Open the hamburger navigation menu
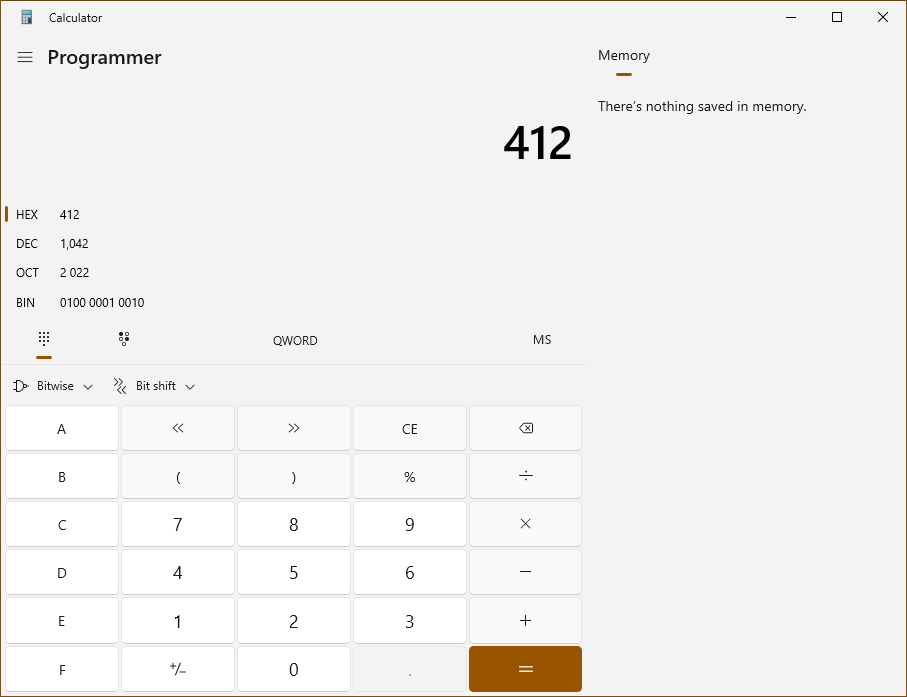The image size is (907, 697). [25, 57]
